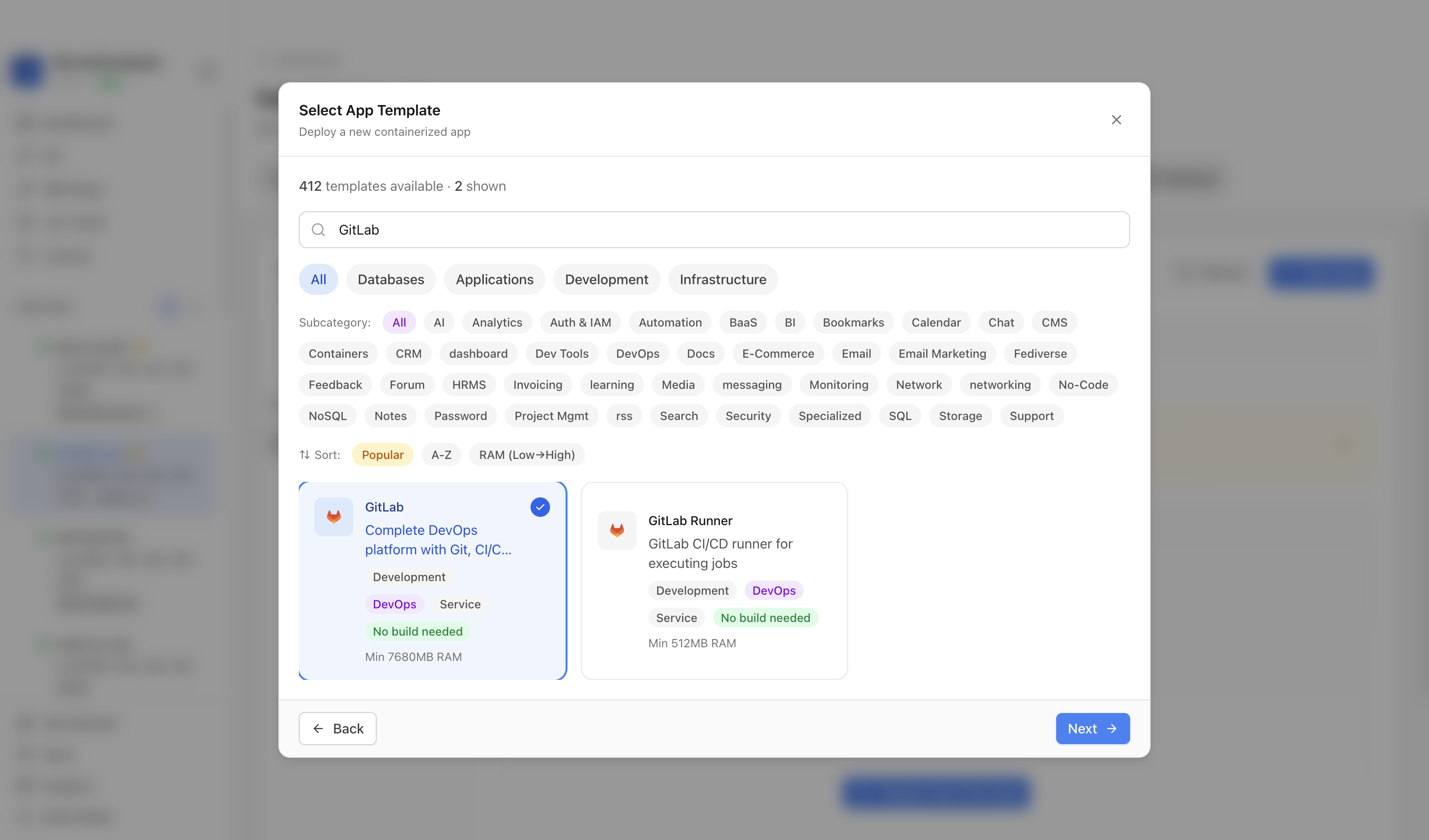Image resolution: width=1429 pixels, height=840 pixels.
Task: Filter by Dev Tools subcategory
Action: [x=561, y=353]
